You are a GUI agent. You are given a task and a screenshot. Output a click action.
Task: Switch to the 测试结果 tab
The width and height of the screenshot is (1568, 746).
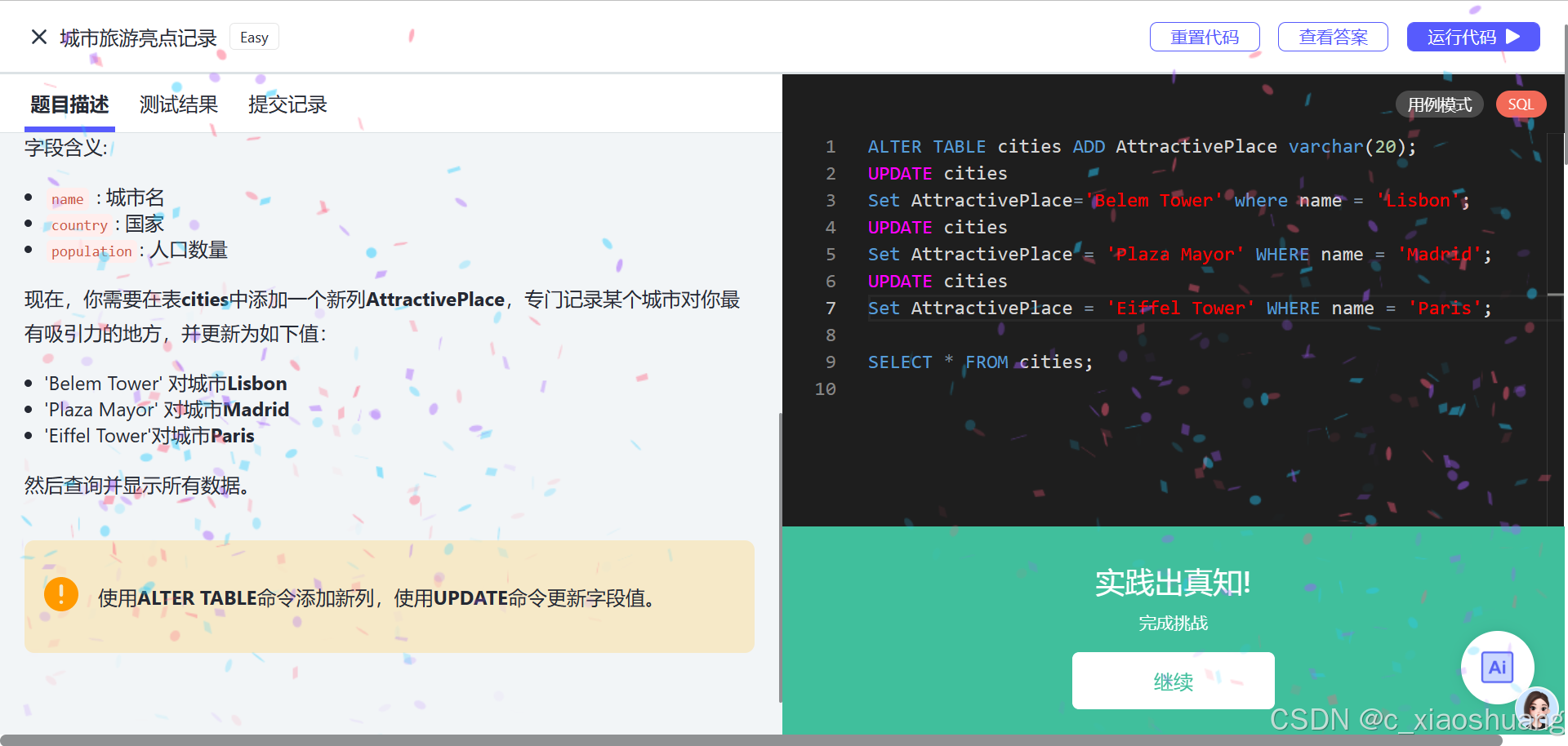click(178, 104)
